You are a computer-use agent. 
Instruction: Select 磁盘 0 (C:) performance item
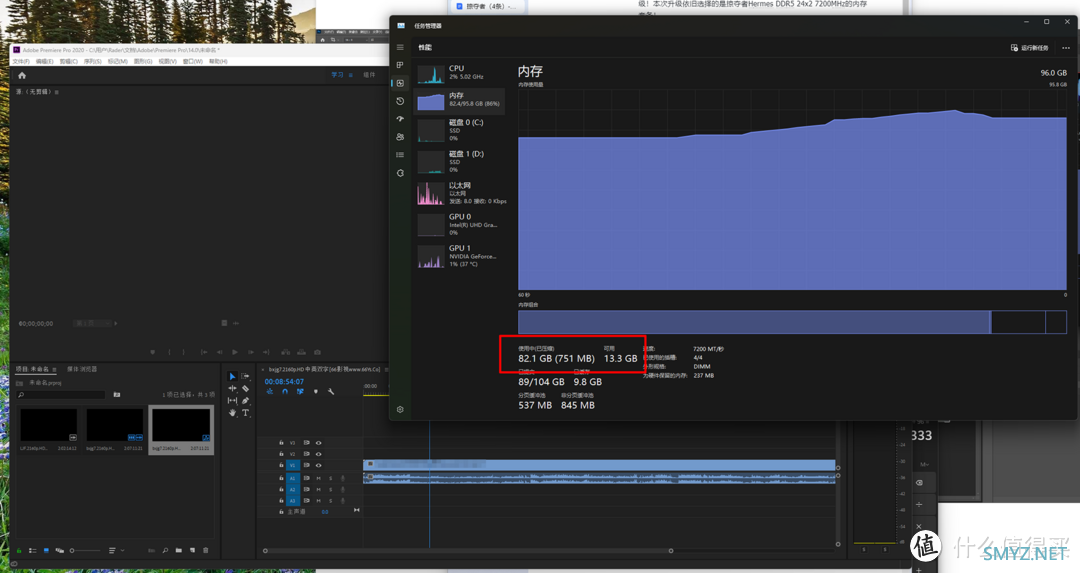tap(460, 130)
